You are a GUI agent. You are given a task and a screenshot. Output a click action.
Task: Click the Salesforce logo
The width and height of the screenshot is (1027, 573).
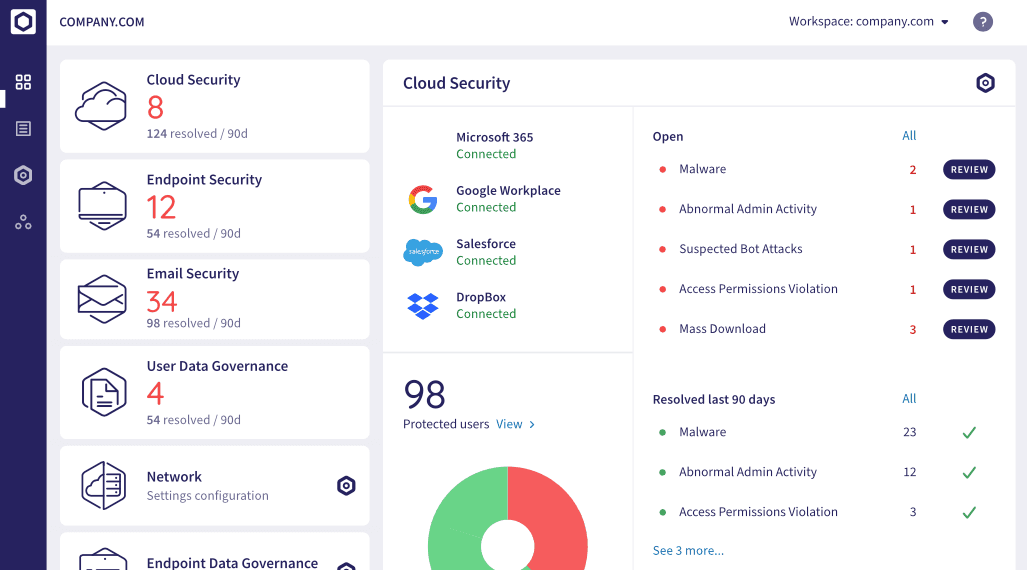tap(422, 252)
